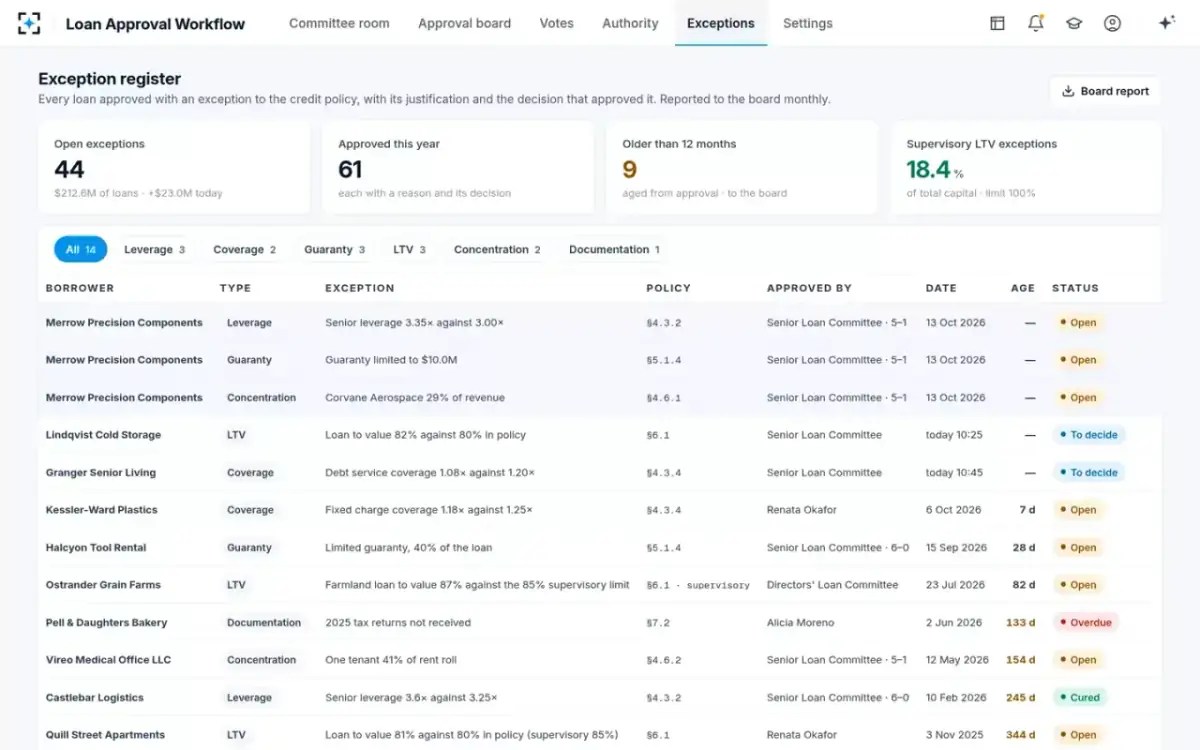Screen dimensions: 1200x750
Task: Click the Open status on Halcyon row
Action: pyautogui.click(x=1078, y=547)
